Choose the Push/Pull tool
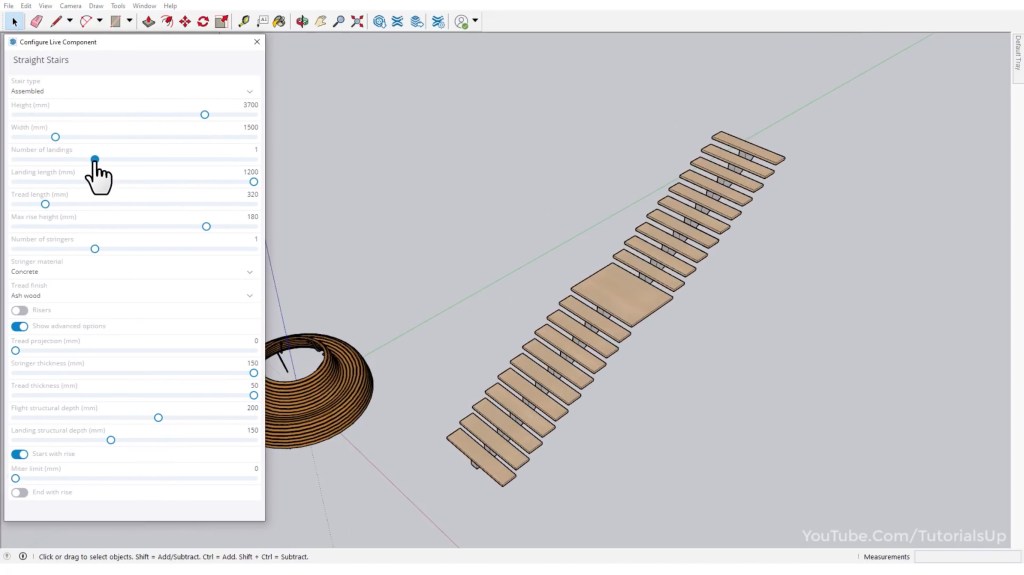This screenshot has height=575, width=1024. click(148, 21)
